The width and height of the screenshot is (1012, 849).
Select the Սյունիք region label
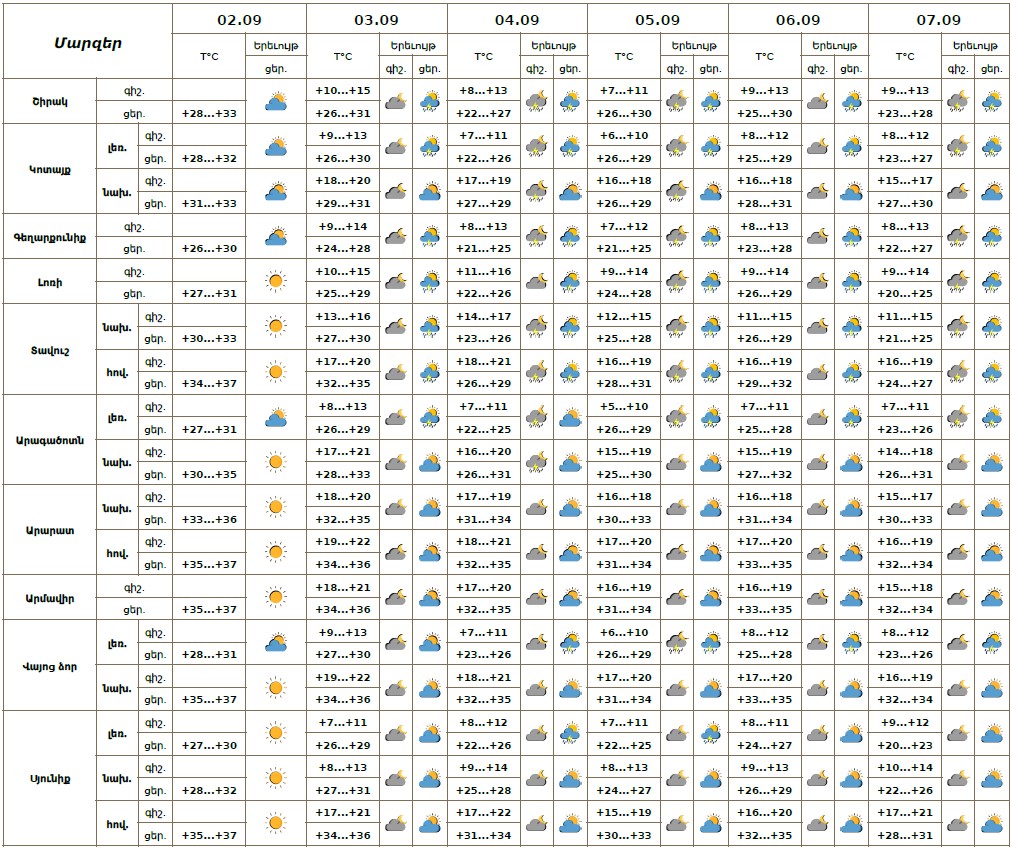(50, 779)
